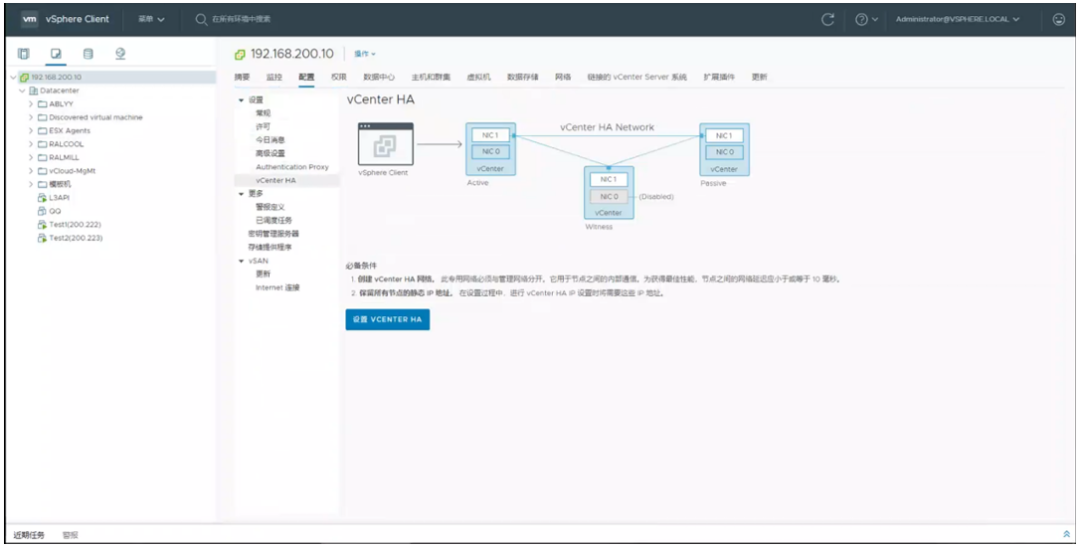This screenshot has width=1080, height=548.
Task: Collapse the 更多 section in config menu
Action: point(241,194)
